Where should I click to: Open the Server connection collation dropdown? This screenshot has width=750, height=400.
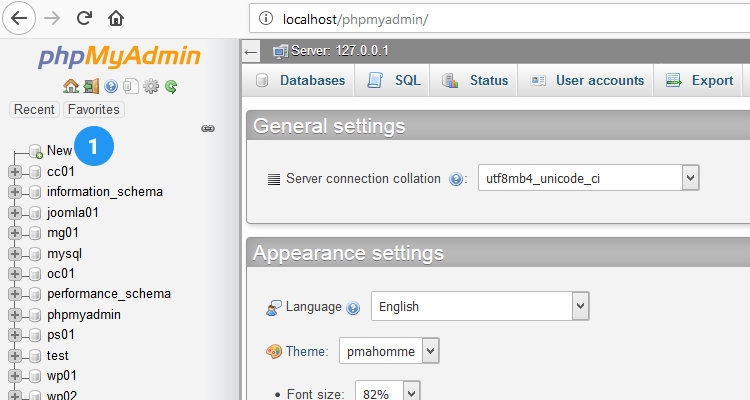(589, 178)
